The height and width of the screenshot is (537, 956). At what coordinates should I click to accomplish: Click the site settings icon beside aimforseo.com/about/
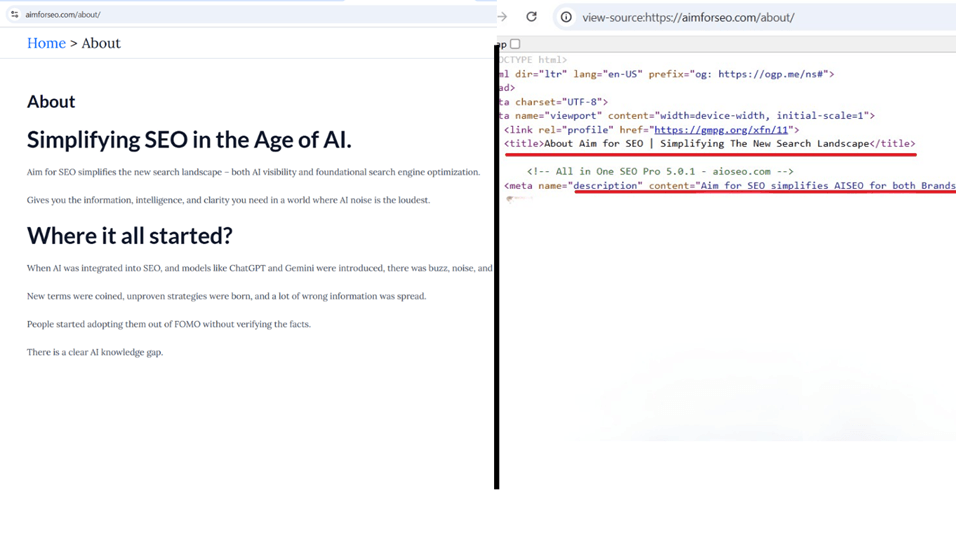click(x=14, y=14)
